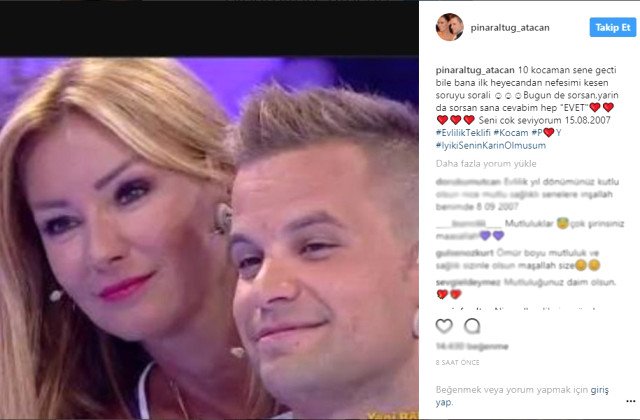Open the three-dots more options menu
The height and width of the screenshot is (420, 640).
coord(630,401)
